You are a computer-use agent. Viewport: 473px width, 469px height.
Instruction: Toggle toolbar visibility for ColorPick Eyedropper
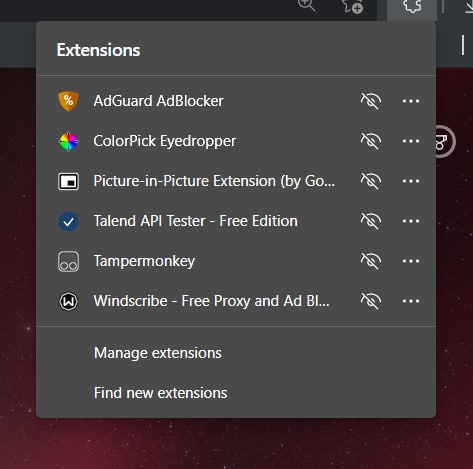point(371,141)
